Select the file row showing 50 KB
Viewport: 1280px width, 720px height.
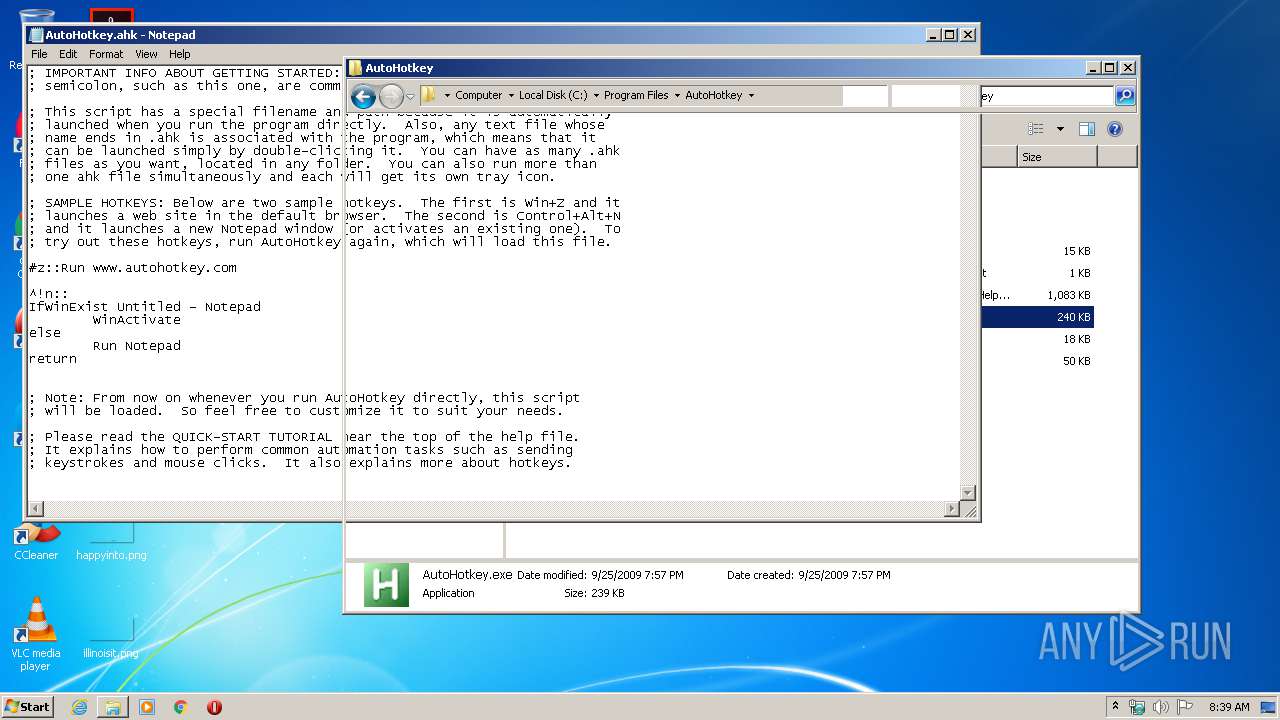pos(1037,361)
